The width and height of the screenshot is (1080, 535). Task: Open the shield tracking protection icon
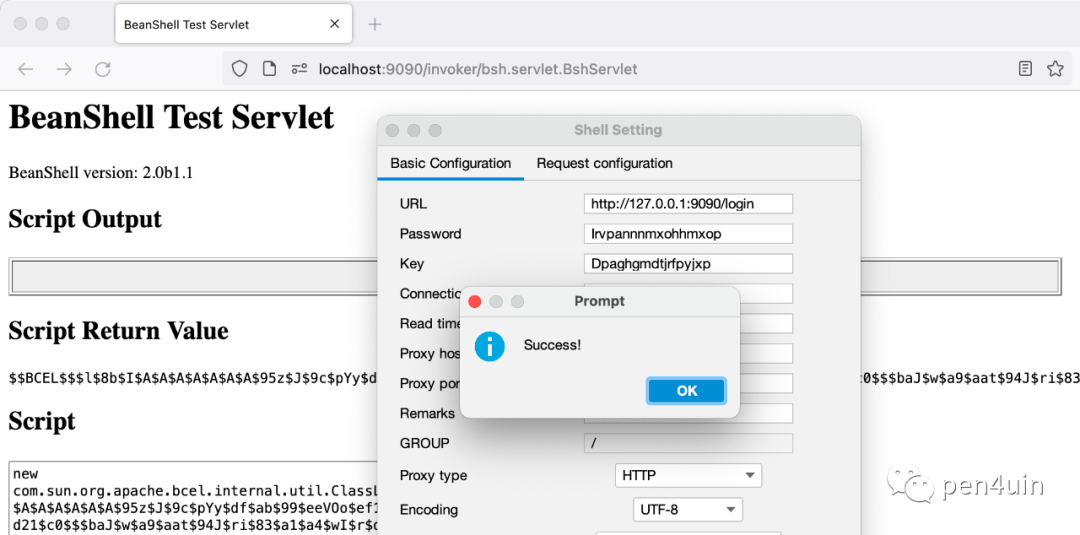point(239,69)
